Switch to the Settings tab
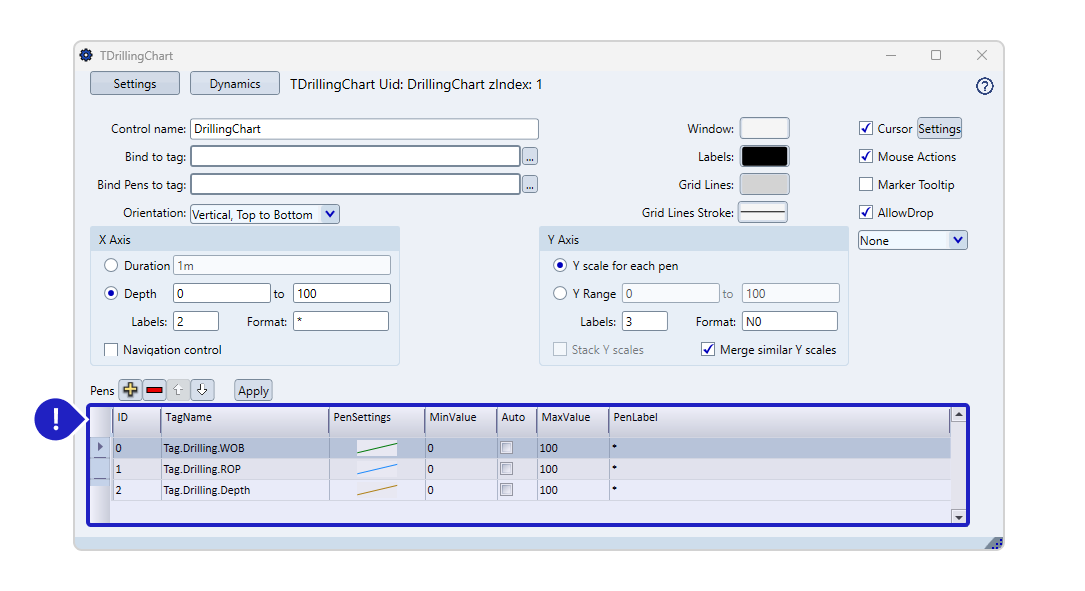This screenshot has width=1085, height=591. pos(135,84)
